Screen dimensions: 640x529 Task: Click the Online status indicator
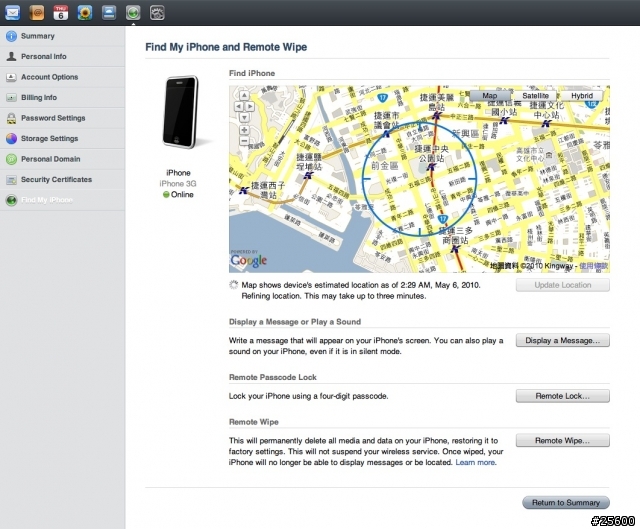point(178,195)
